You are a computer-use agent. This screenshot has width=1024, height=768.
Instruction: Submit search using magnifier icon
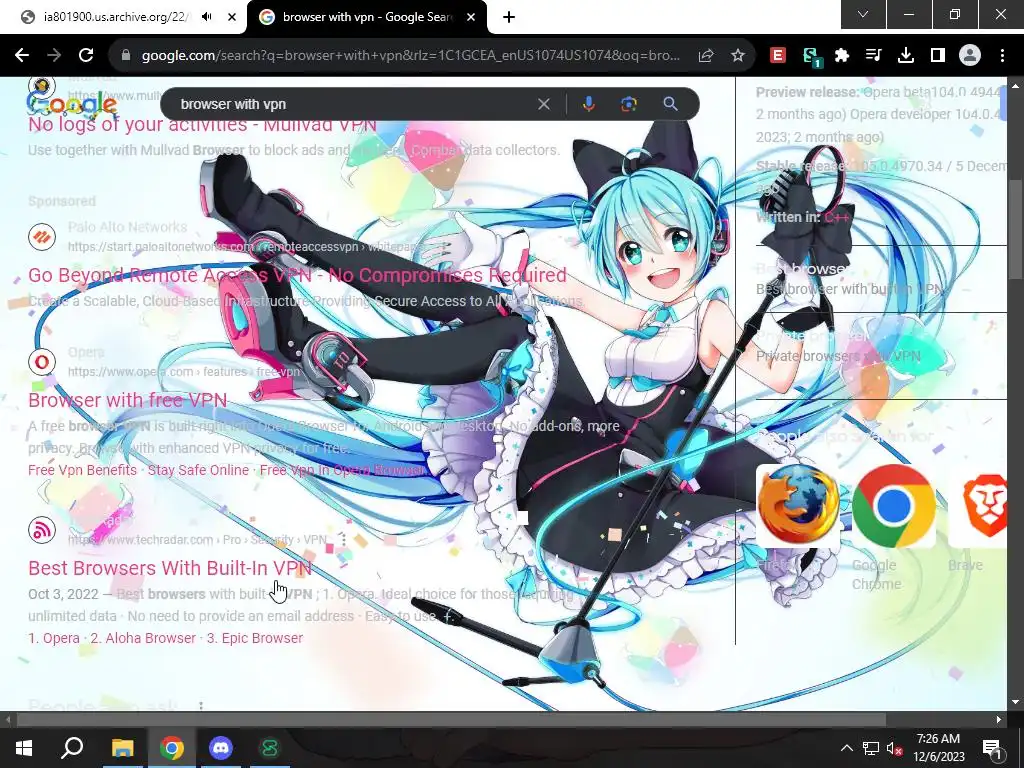(x=670, y=104)
